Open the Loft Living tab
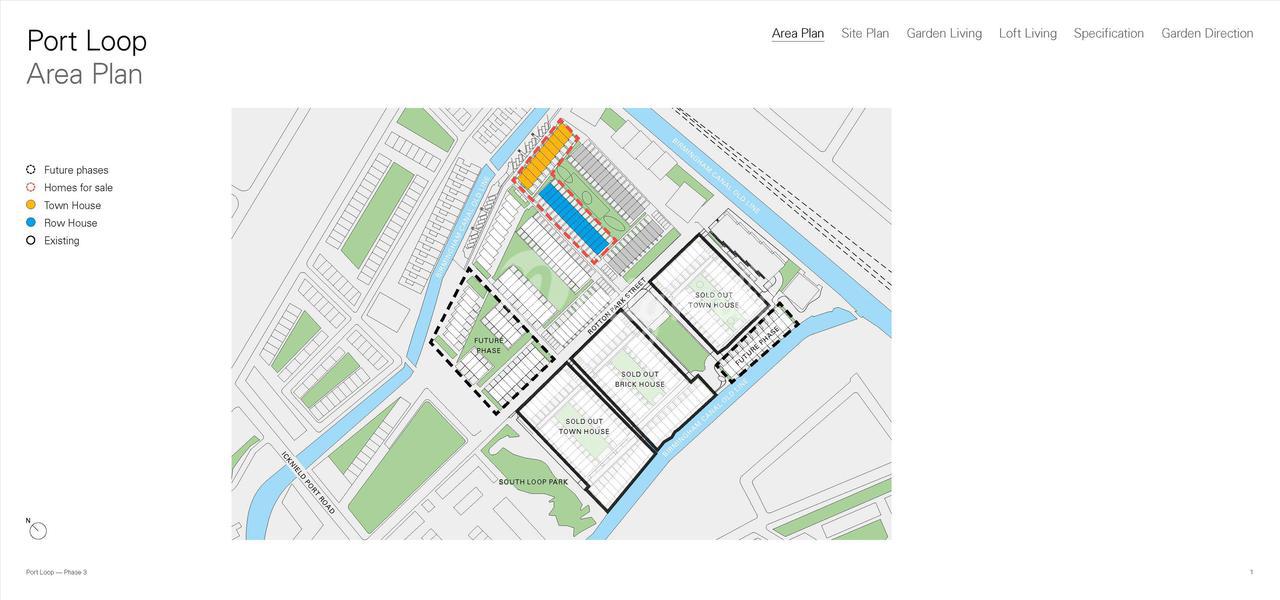Viewport: 1280px width, 600px height. tap(1027, 33)
